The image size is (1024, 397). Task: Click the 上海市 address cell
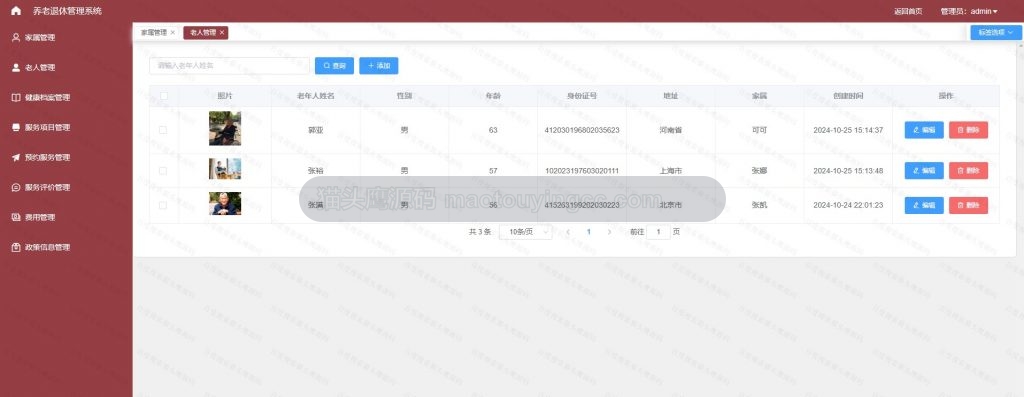click(x=671, y=170)
